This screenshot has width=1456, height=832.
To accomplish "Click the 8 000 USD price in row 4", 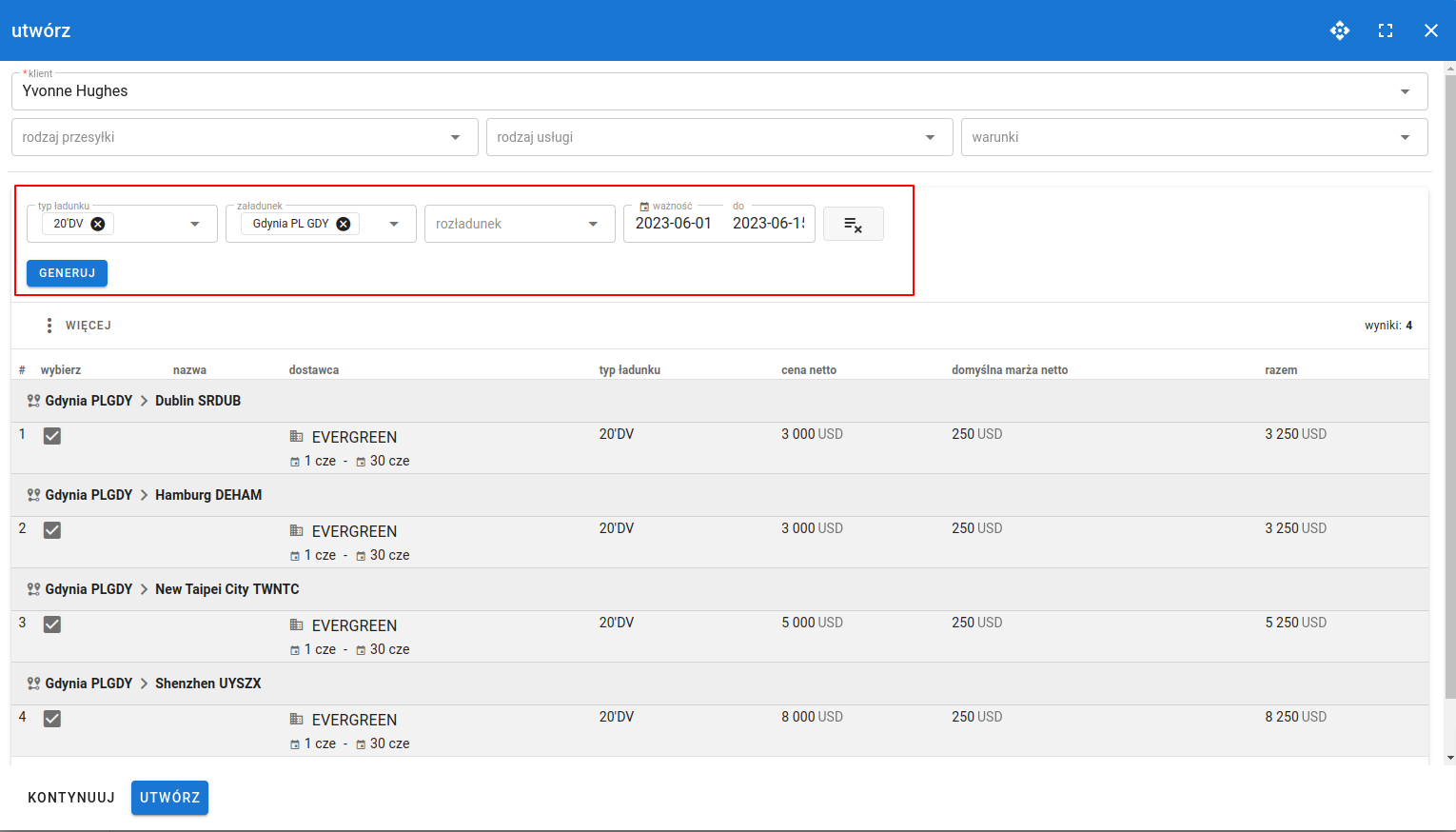I will click(x=812, y=717).
